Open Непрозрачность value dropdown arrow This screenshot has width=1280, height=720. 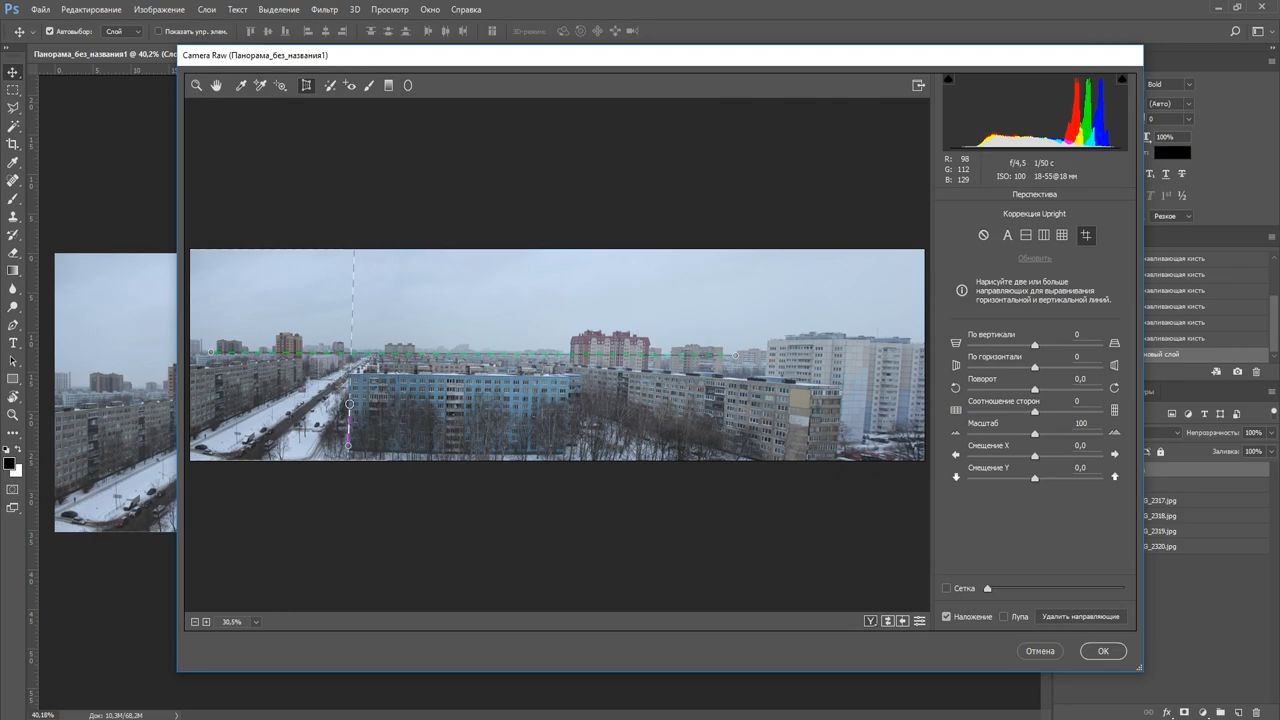[x=1272, y=433]
